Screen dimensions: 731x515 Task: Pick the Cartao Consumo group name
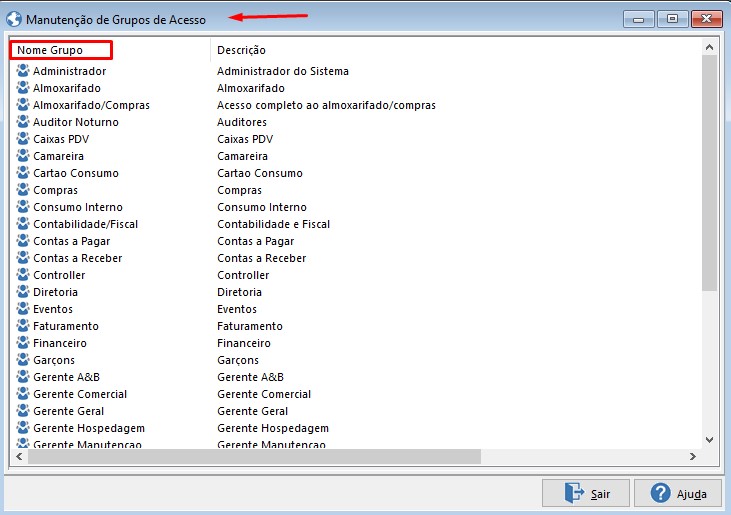(x=76, y=173)
